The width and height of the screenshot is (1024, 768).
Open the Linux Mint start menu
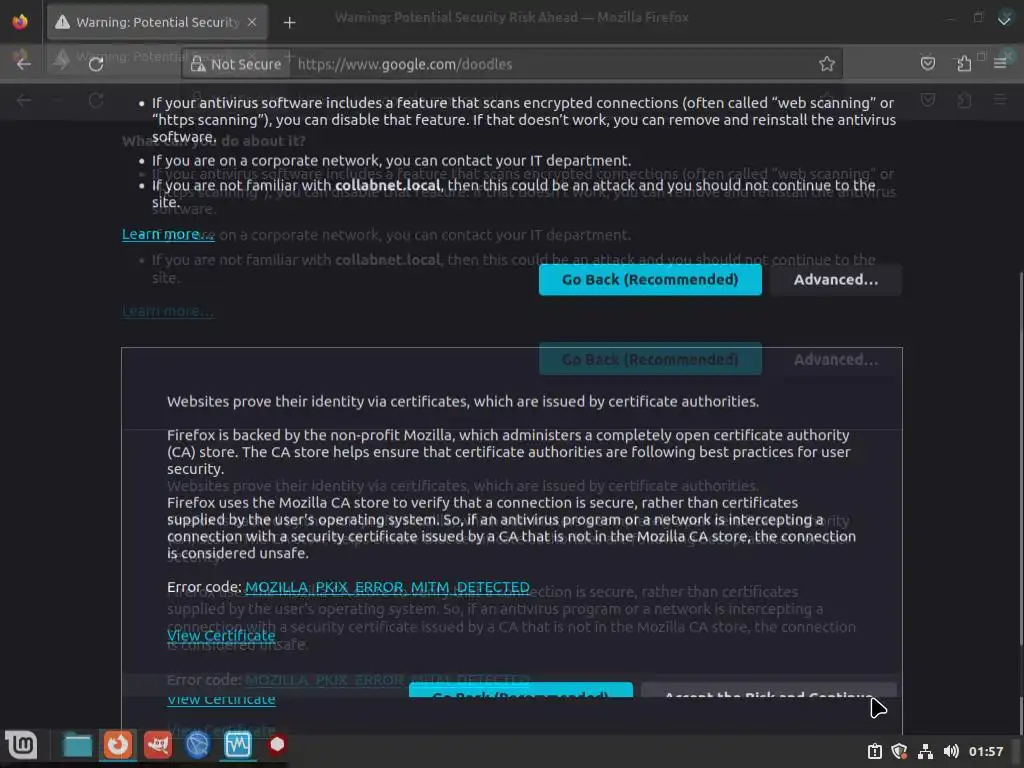click(x=22, y=744)
